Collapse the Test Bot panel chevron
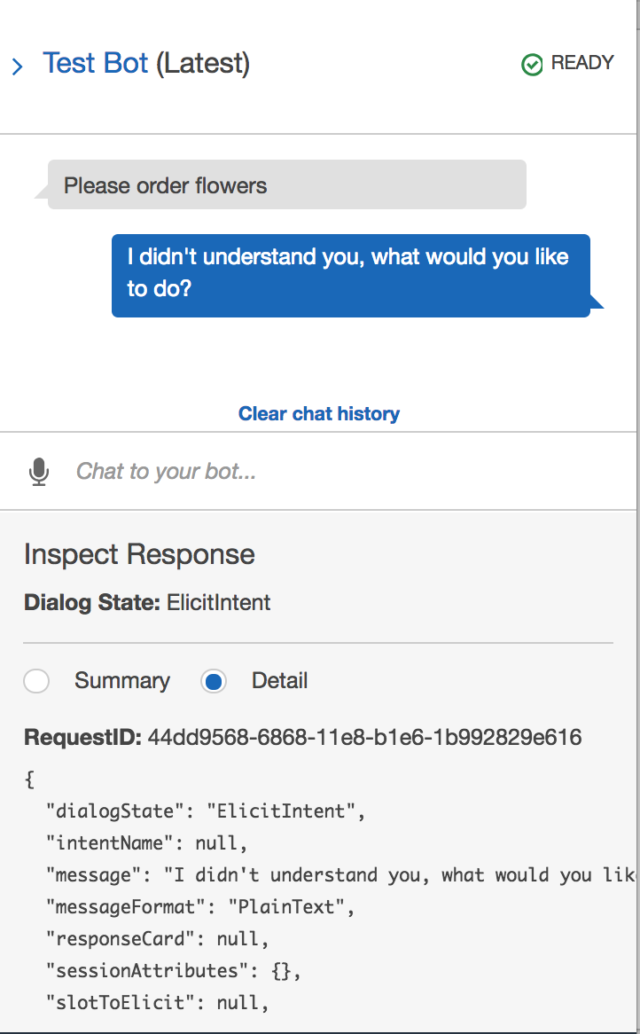 click(17, 67)
